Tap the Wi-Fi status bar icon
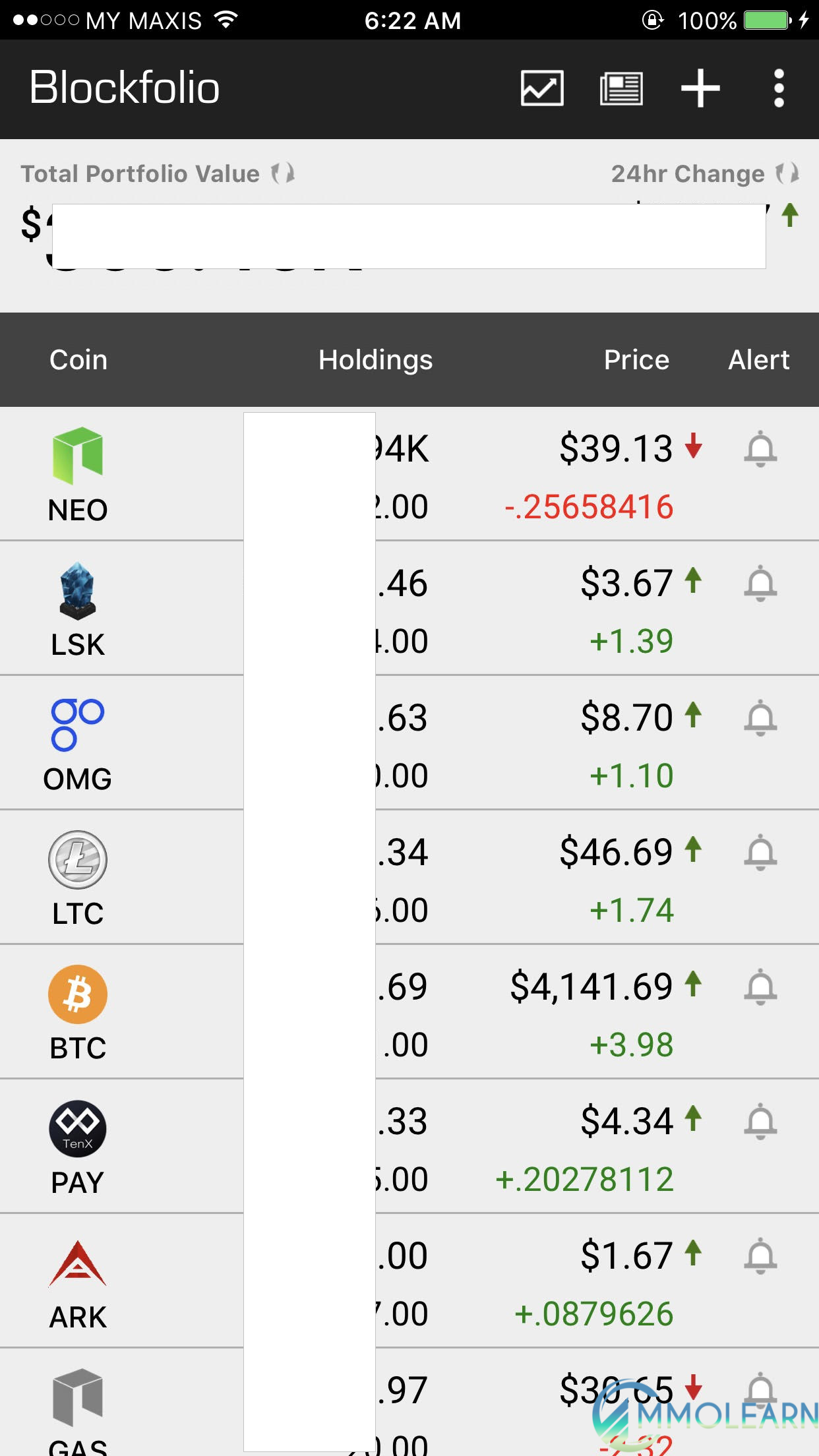This screenshot has width=819, height=1456. click(x=226, y=20)
